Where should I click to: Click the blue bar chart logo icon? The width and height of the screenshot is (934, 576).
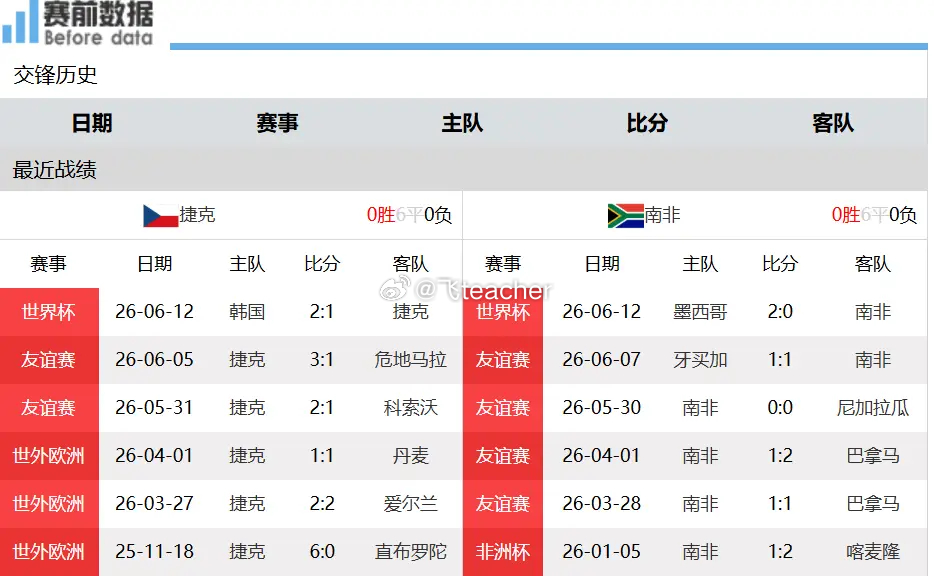[20, 24]
